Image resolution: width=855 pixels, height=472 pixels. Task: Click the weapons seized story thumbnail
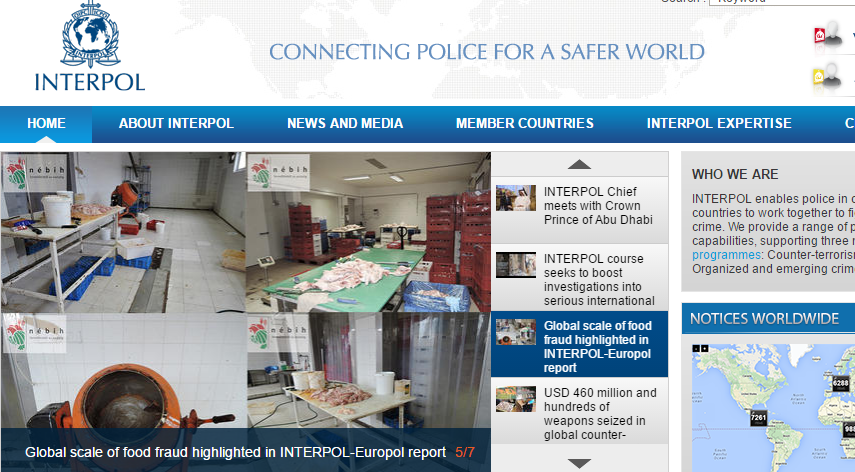tap(516, 399)
